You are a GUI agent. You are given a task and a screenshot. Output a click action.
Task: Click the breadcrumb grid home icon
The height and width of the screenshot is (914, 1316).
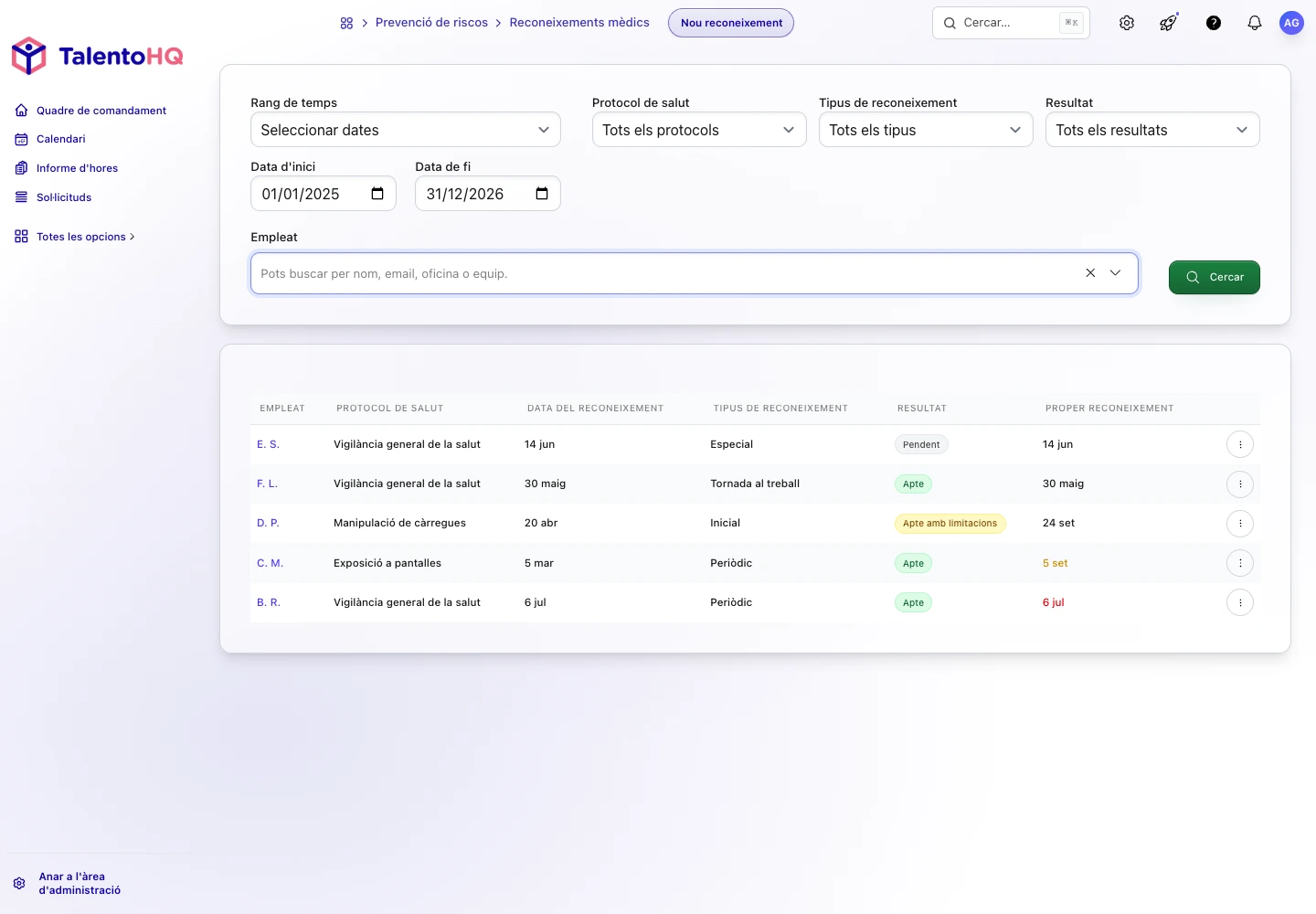346,23
